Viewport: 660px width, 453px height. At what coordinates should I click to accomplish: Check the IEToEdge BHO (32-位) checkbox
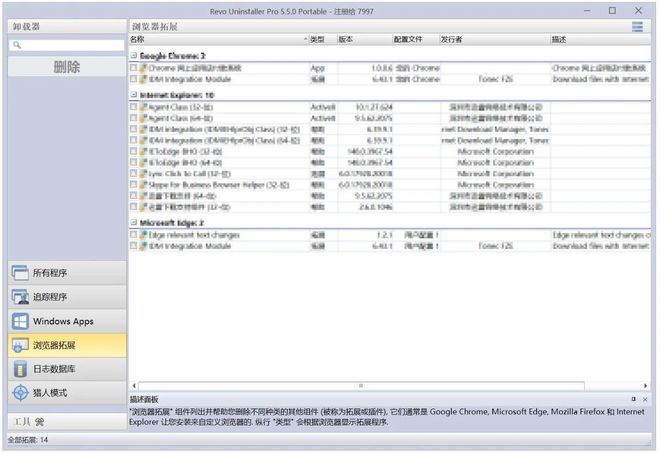(133, 151)
